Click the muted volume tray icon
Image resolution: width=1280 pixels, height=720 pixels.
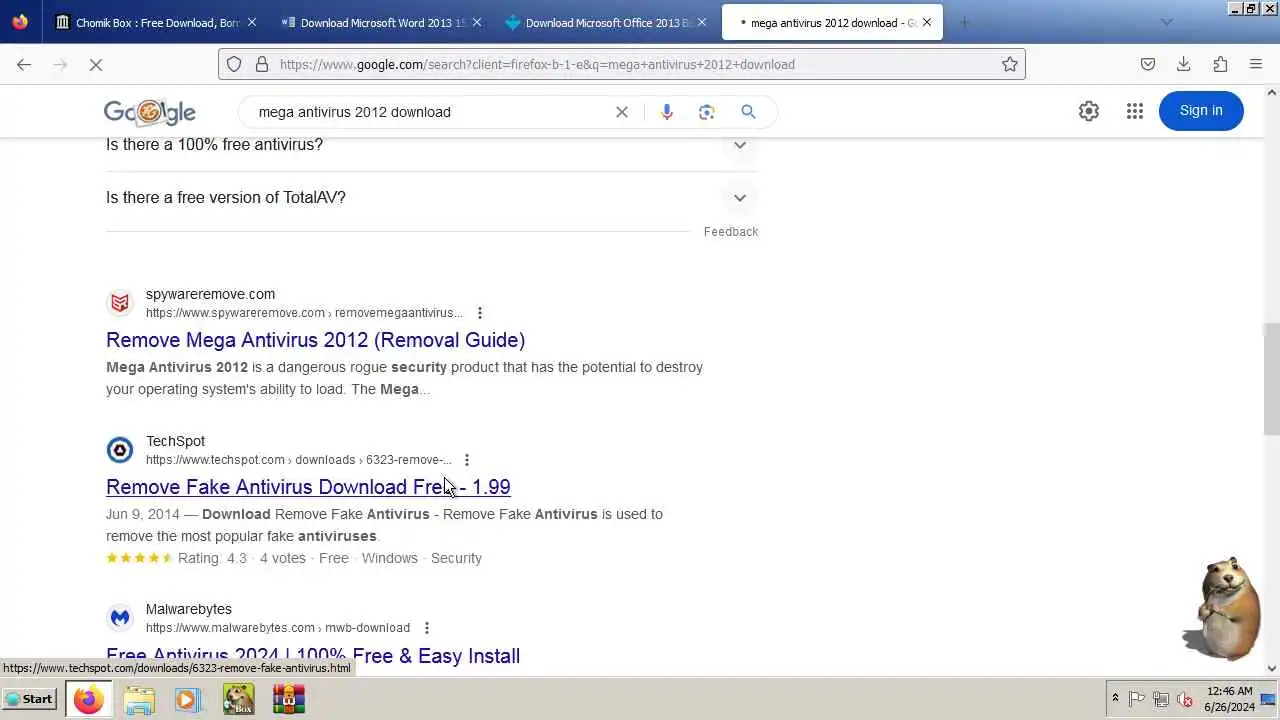(x=1185, y=699)
